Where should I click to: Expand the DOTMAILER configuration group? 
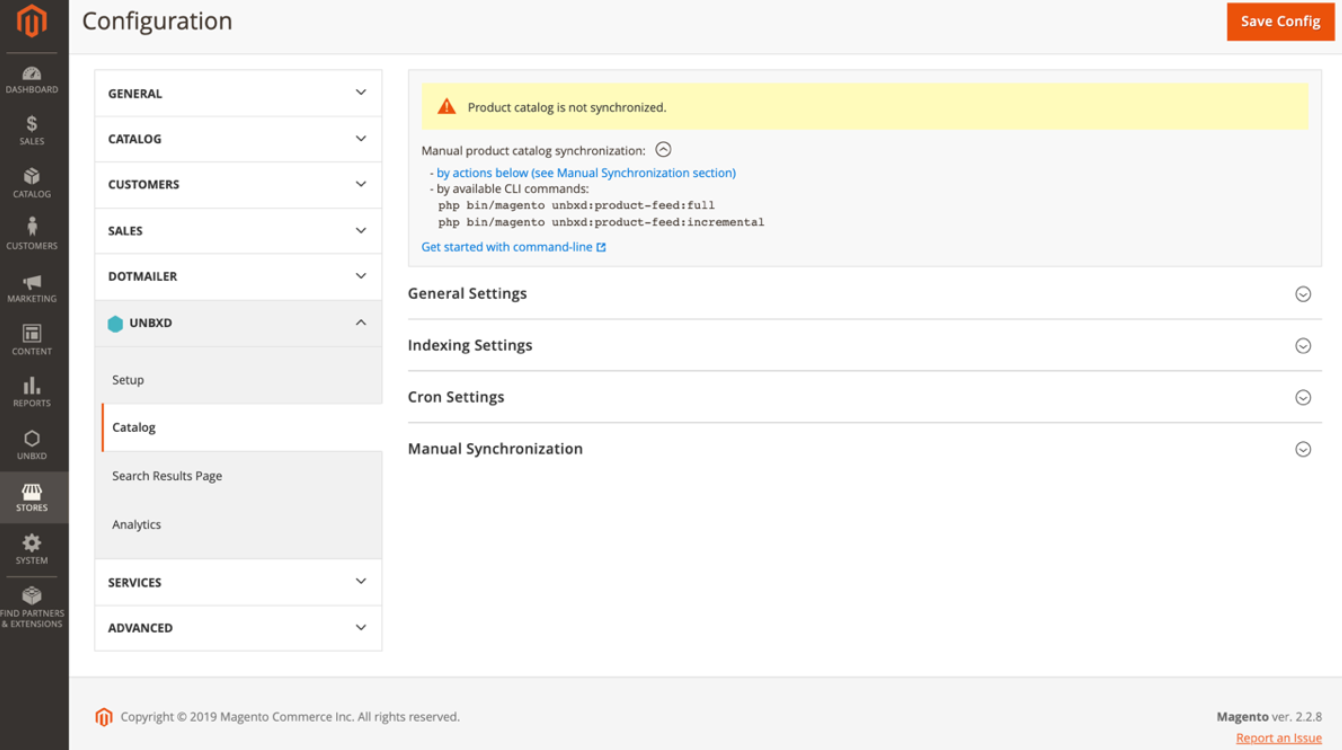click(238, 277)
